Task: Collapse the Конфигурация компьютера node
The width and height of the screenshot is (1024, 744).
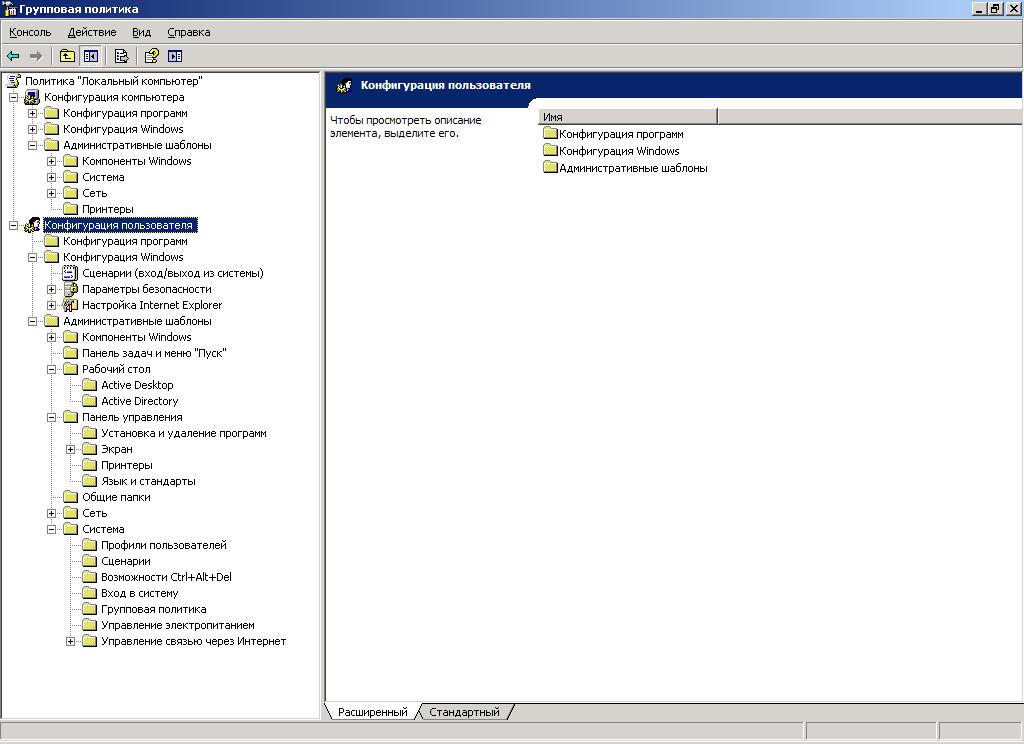Action: tap(13, 97)
